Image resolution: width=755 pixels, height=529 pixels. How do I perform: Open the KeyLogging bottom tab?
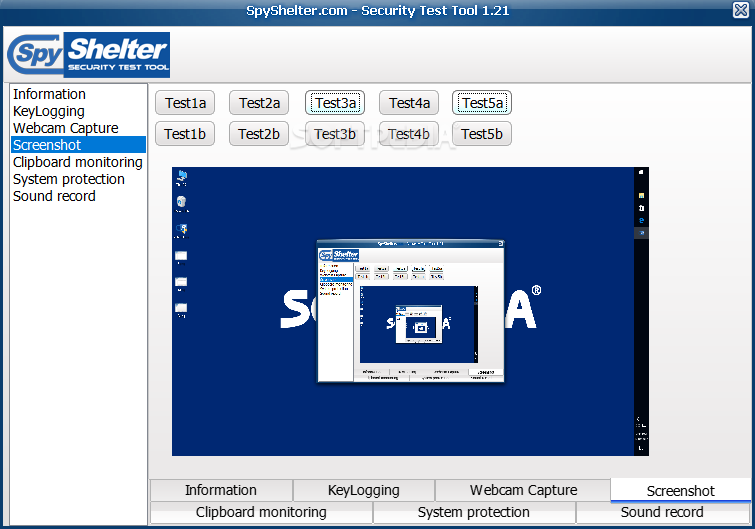click(x=364, y=490)
